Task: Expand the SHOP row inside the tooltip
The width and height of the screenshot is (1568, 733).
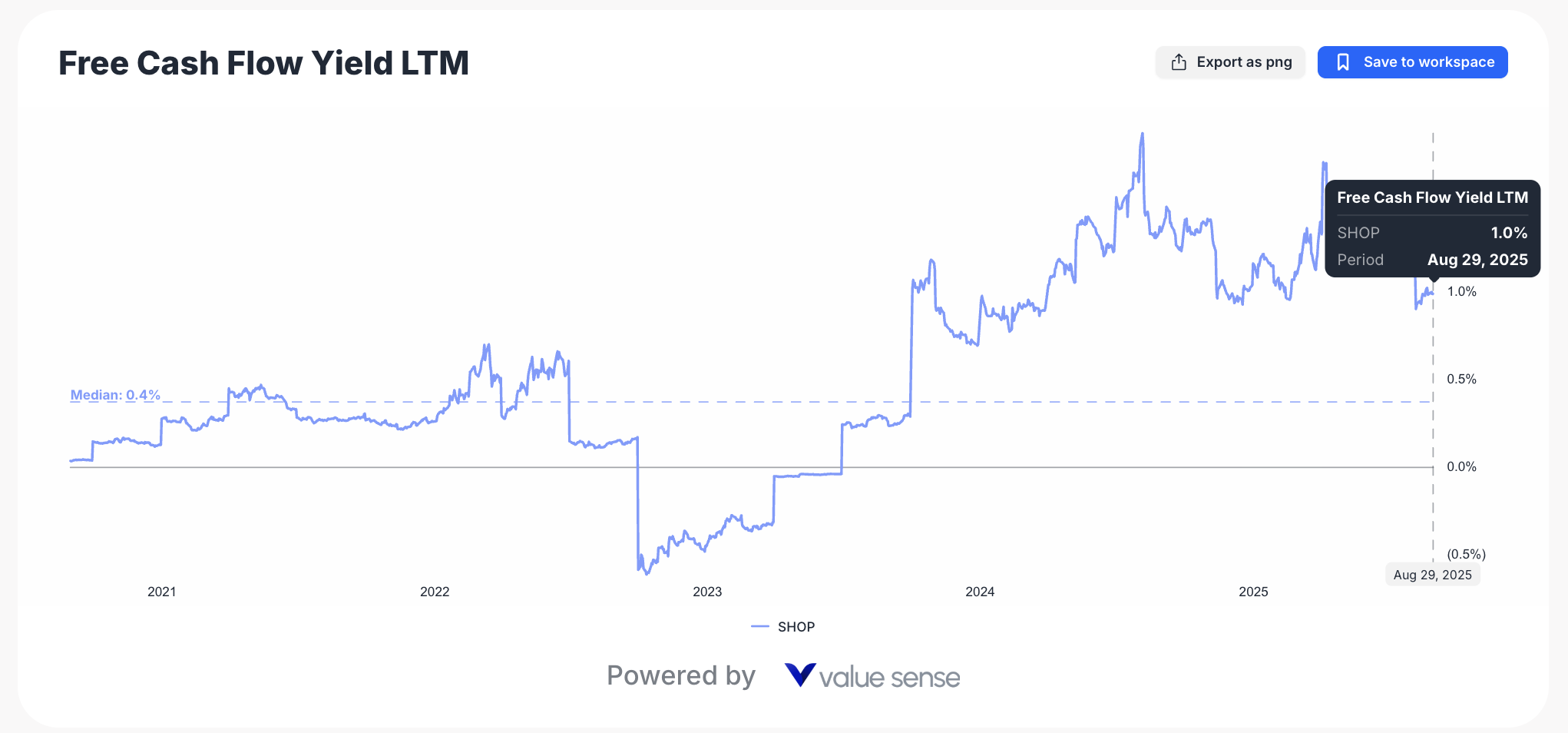Action: point(1431,233)
